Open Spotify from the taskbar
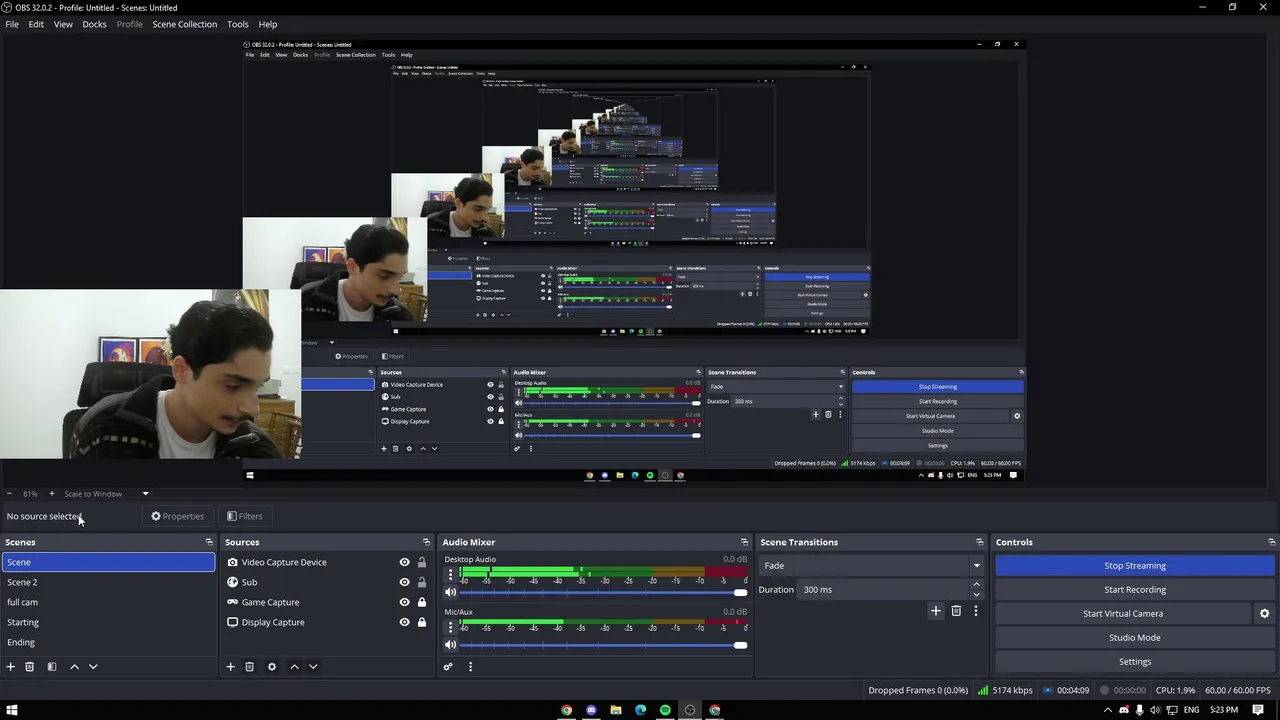Image resolution: width=1280 pixels, height=720 pixels. [x=665, y=710]
